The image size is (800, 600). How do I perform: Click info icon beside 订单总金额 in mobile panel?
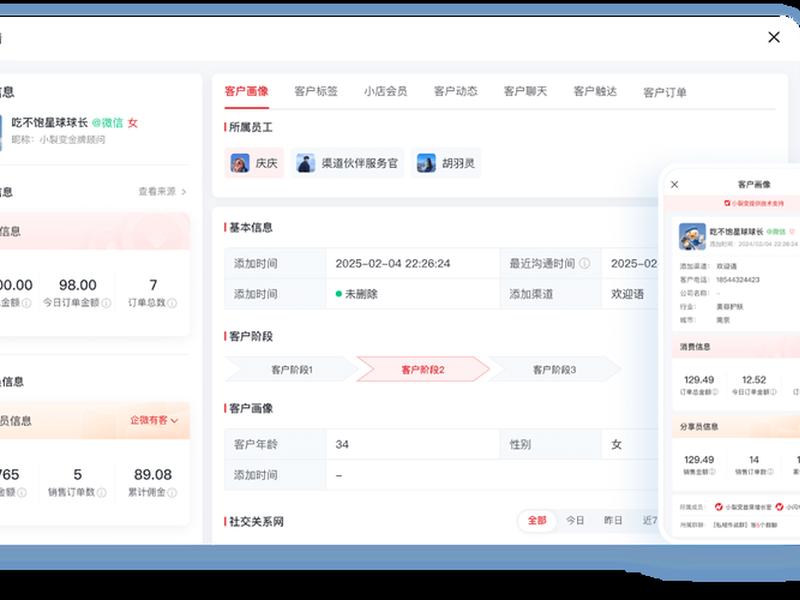[x=715, y=392]
